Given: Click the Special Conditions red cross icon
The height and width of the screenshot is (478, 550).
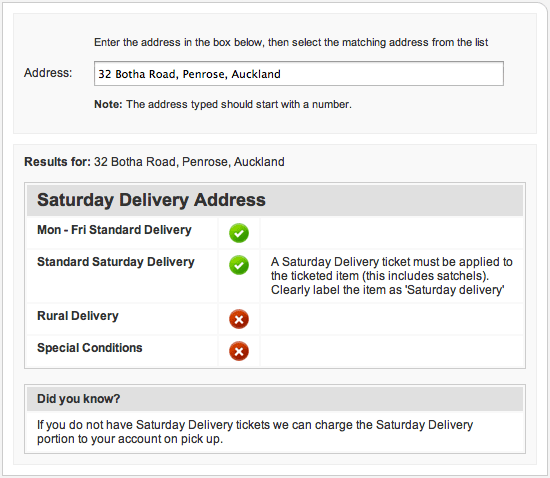Looking at the screenshot, I should [x=239, y=351].
